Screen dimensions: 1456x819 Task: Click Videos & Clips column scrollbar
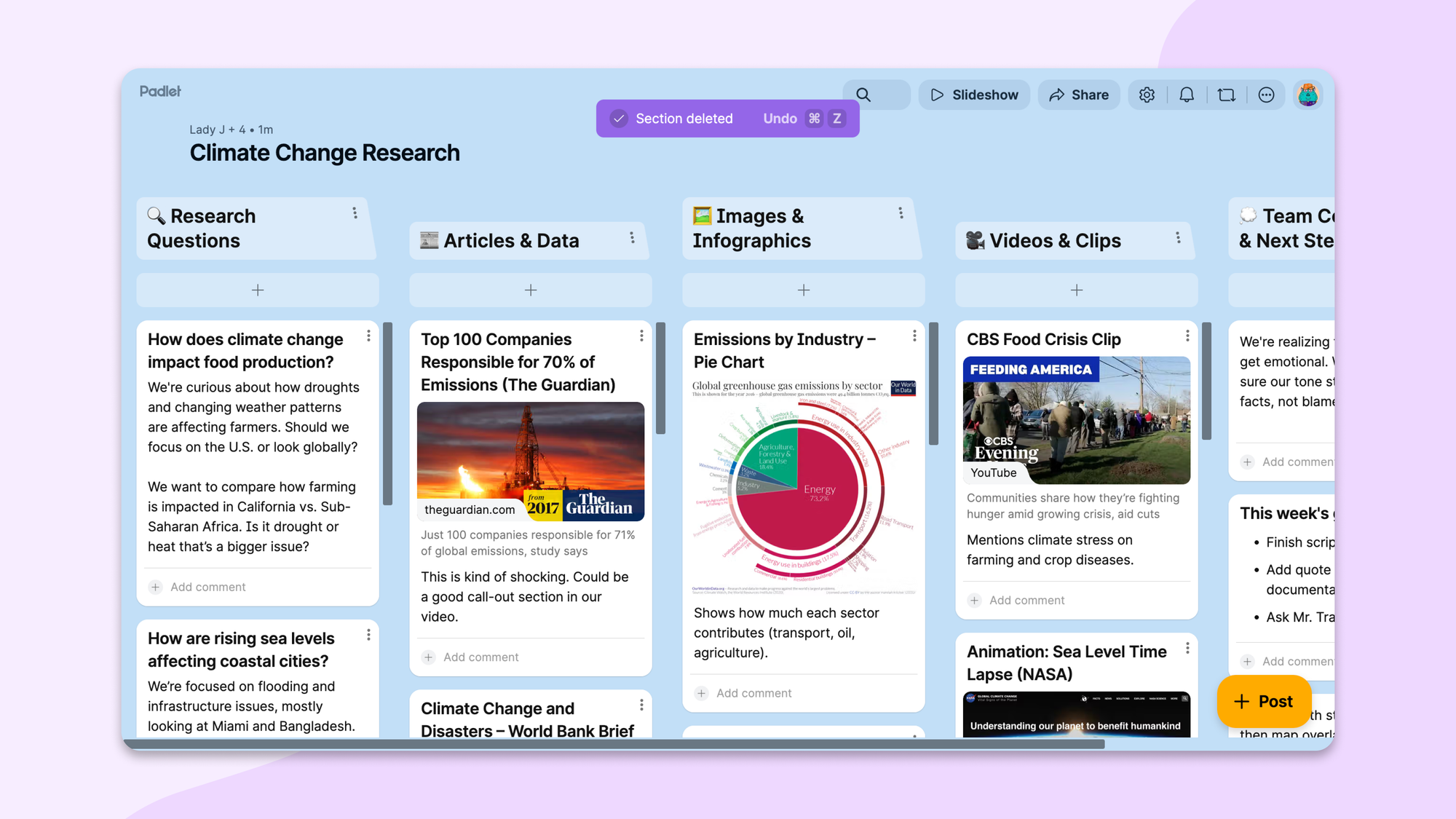pos(1207,381)
